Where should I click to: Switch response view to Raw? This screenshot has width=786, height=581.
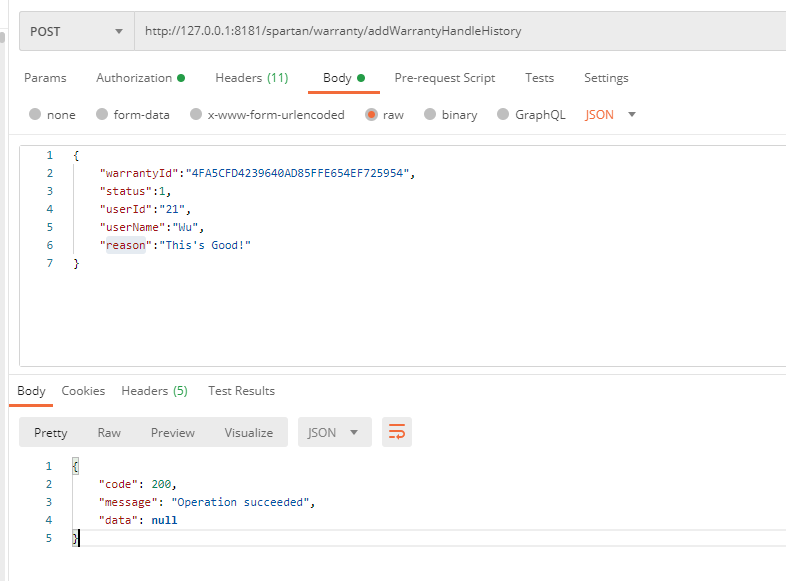109,432
